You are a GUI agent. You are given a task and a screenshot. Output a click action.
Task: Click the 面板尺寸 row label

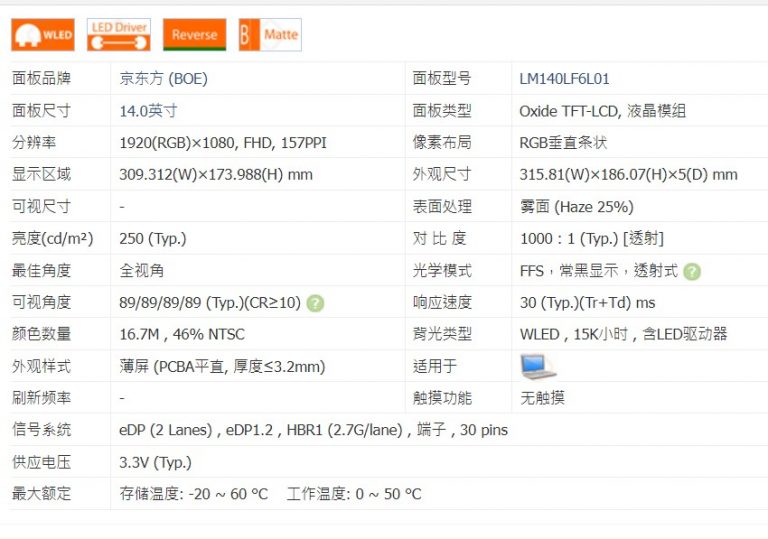tap(42, 111)
